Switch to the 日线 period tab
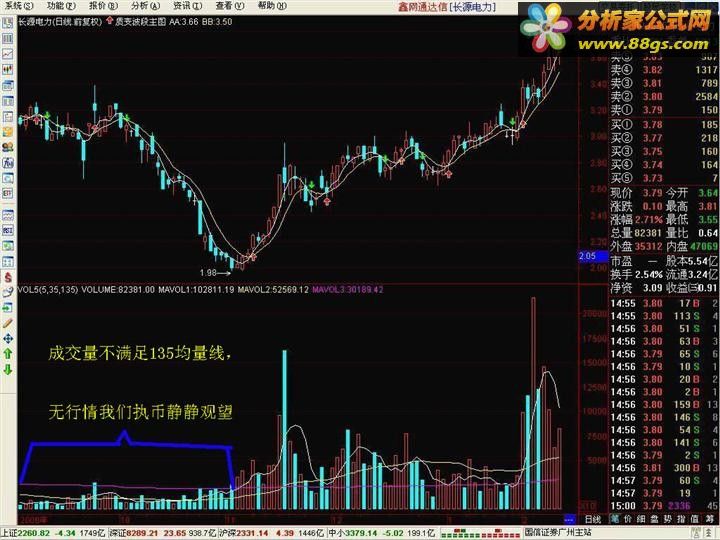This screenshot has height=540, width=720. pyautogui.click(x=593, y=519)
